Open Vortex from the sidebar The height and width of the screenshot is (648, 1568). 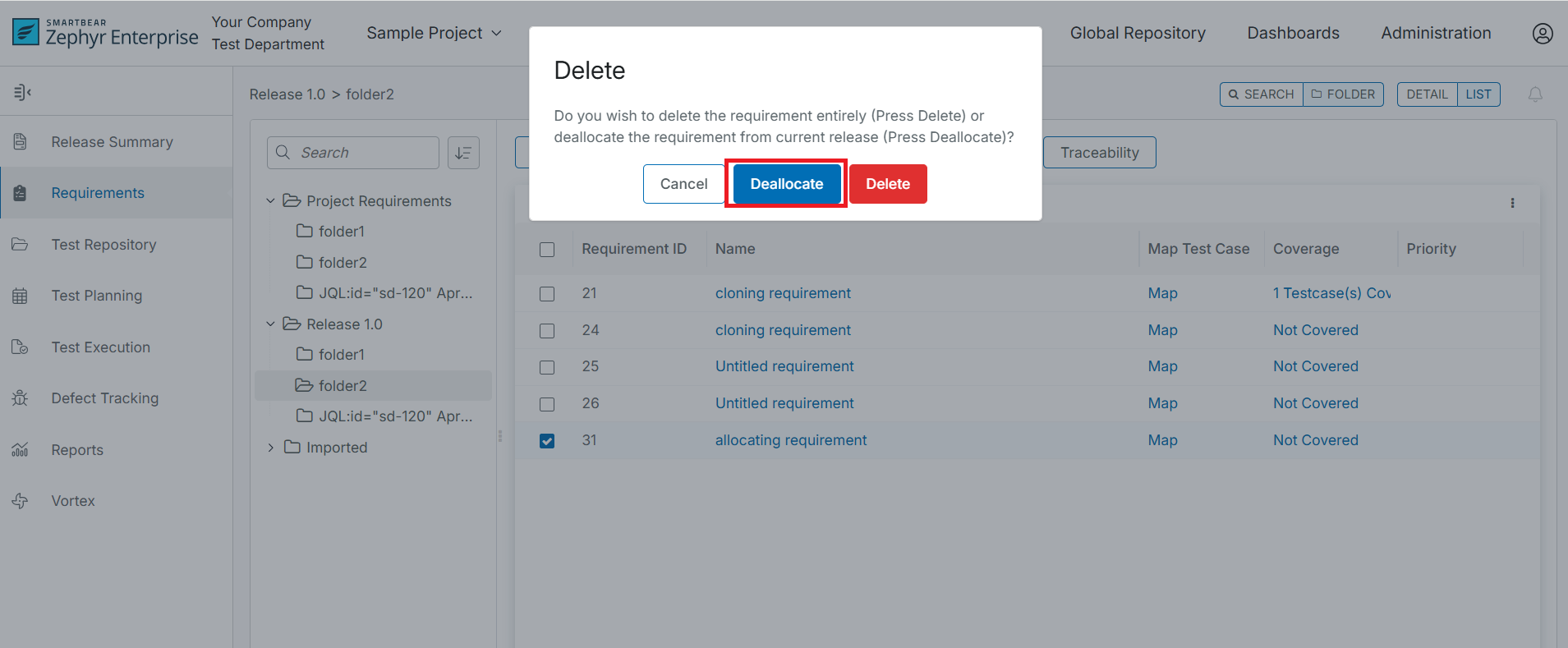[x=73, y=501]
